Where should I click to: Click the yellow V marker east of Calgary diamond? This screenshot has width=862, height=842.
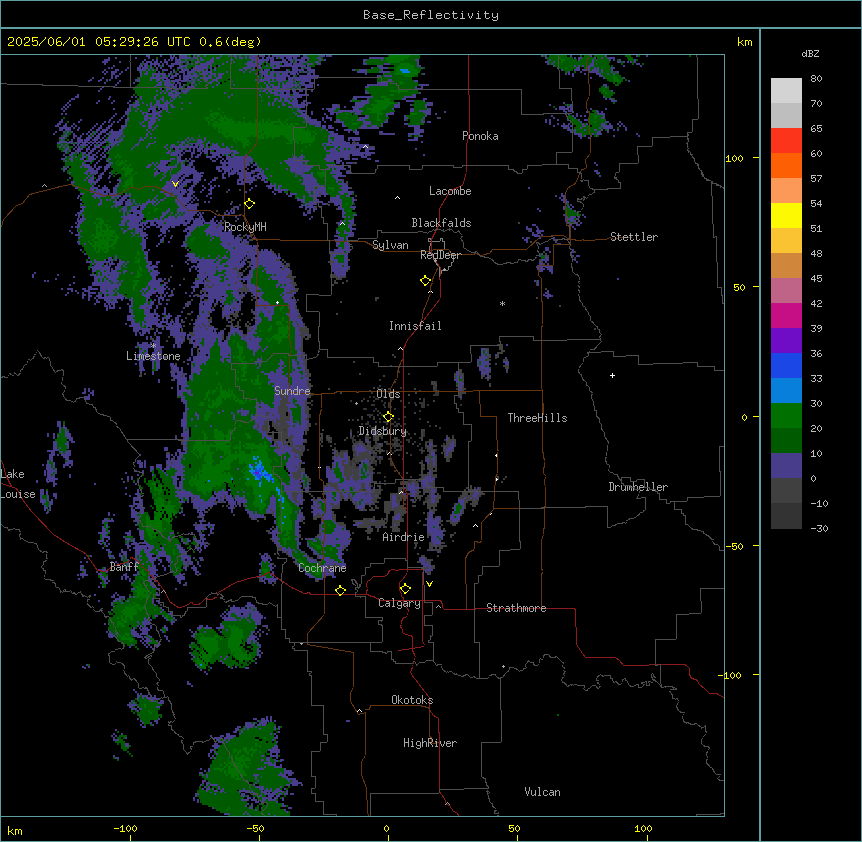pos(429,584)
